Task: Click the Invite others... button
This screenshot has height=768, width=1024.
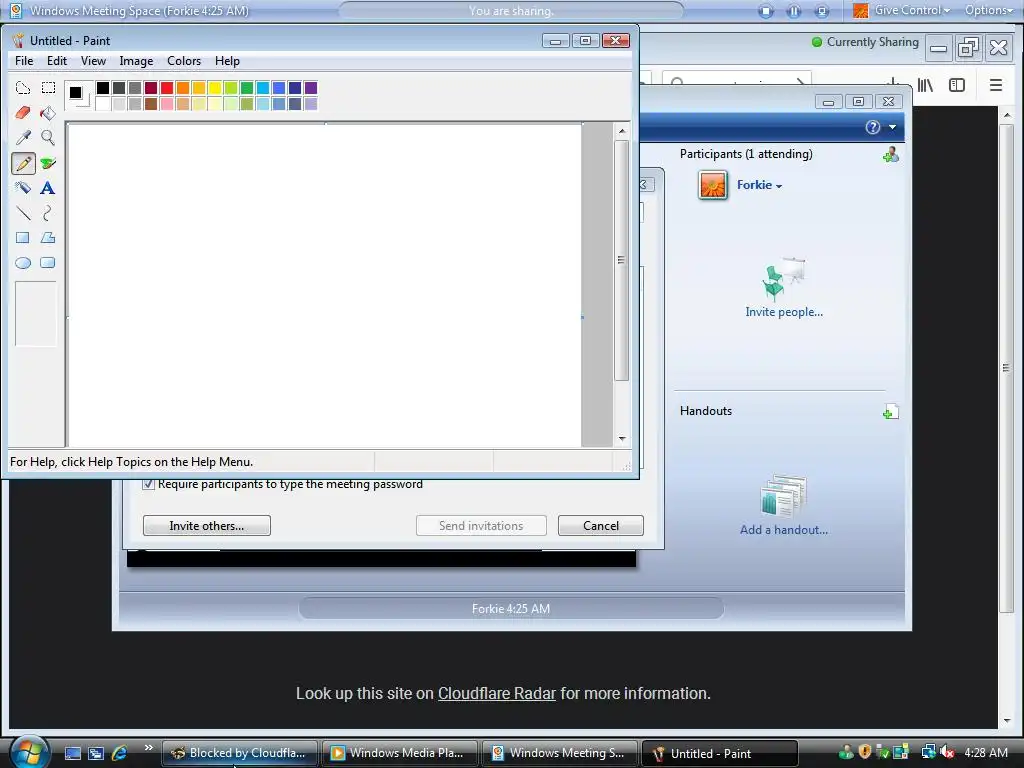Action: (x=206, y=526)
